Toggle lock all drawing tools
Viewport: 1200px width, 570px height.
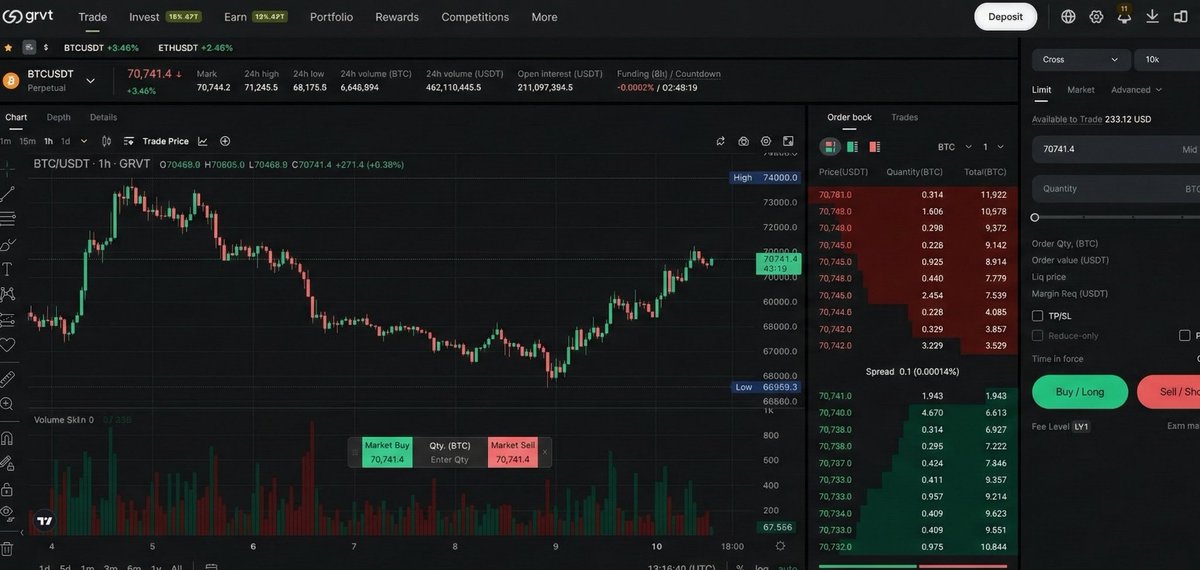pyautogui.click(x=7, y=490)
